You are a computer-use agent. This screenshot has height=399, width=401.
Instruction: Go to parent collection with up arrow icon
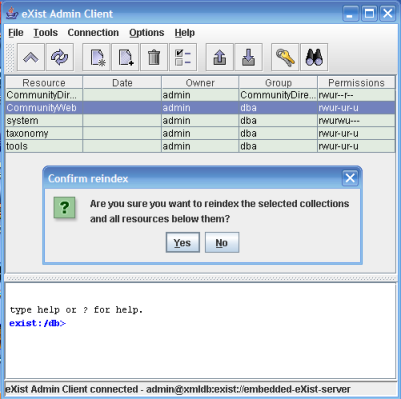pos(31,57)
